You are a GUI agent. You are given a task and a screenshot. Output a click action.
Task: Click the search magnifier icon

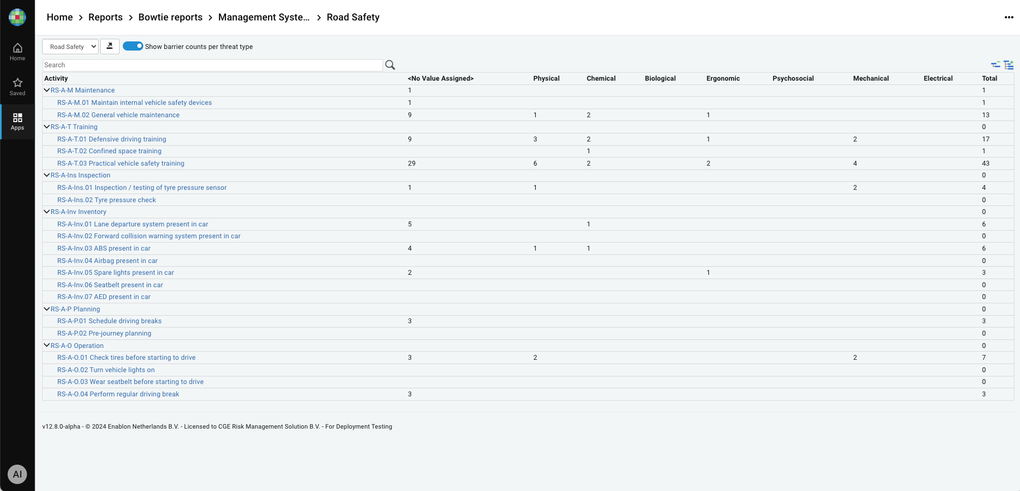coord(390,65)
